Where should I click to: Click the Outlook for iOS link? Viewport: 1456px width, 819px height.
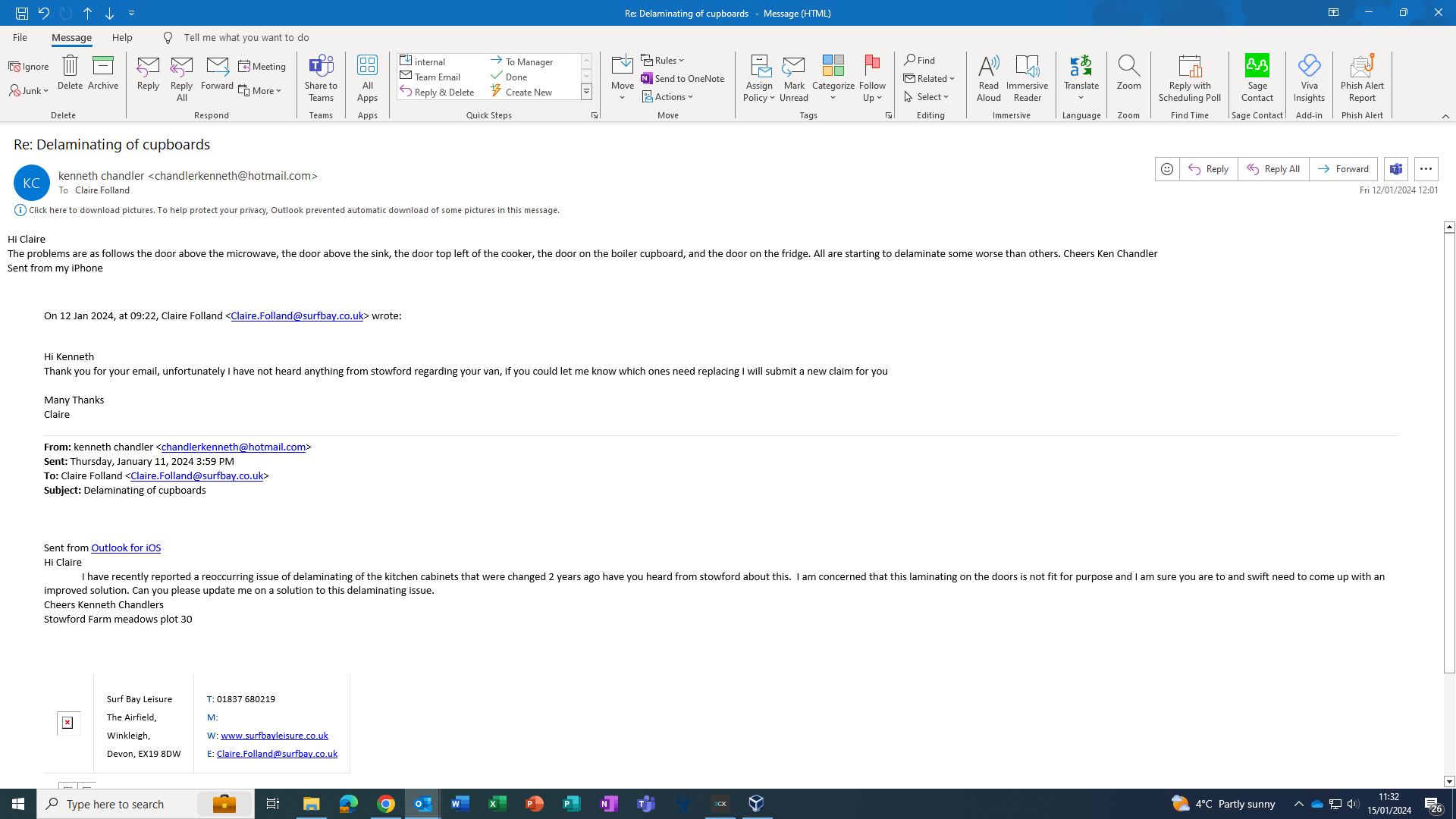[126, 548]
